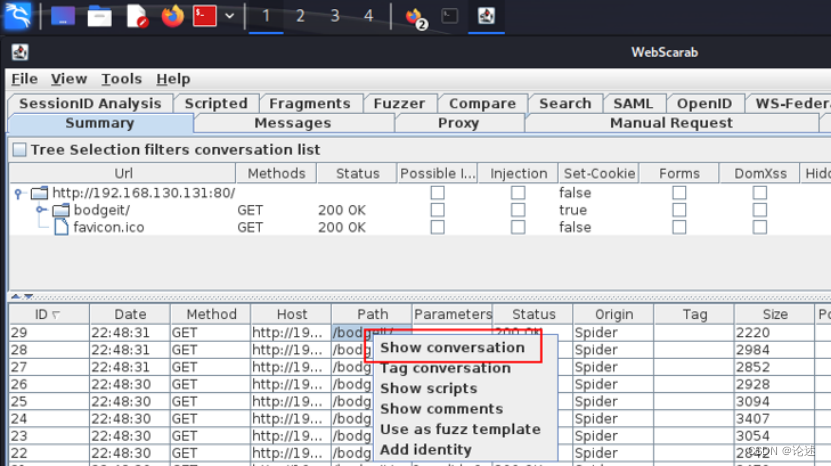831x466 pixels.
Task: Open the View menu
Action: 69,79
